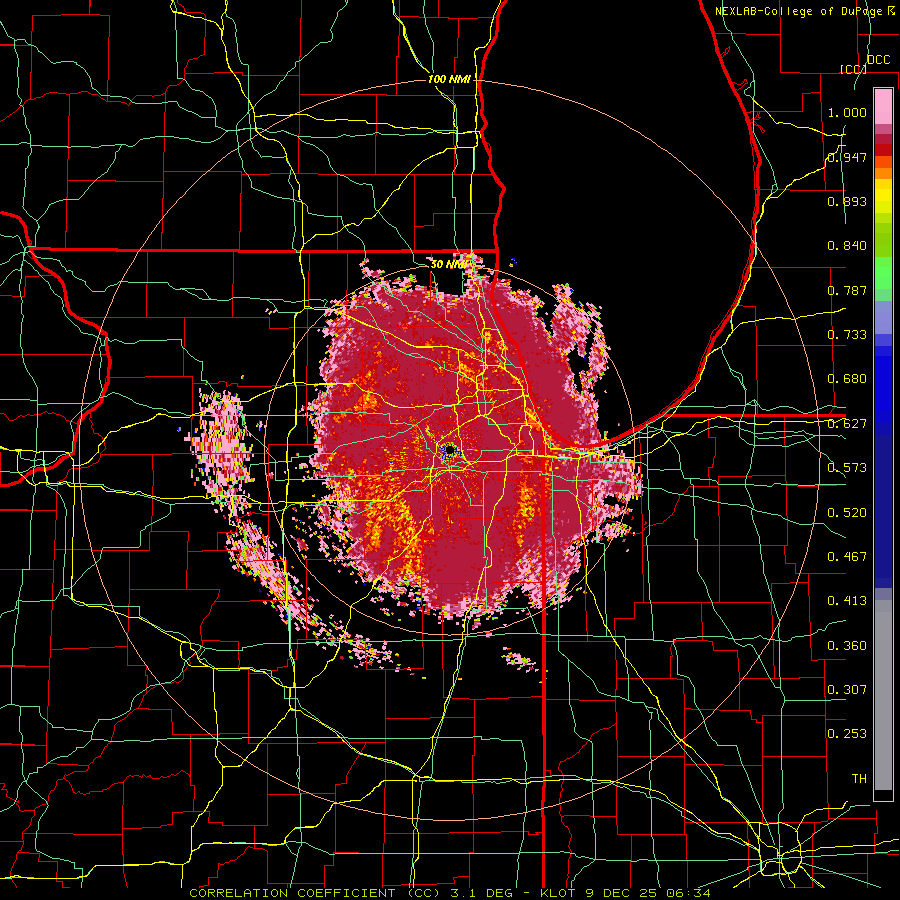Select the 0.520 legend value
This screenshot has height=900, width=900.
click(847, 512)
